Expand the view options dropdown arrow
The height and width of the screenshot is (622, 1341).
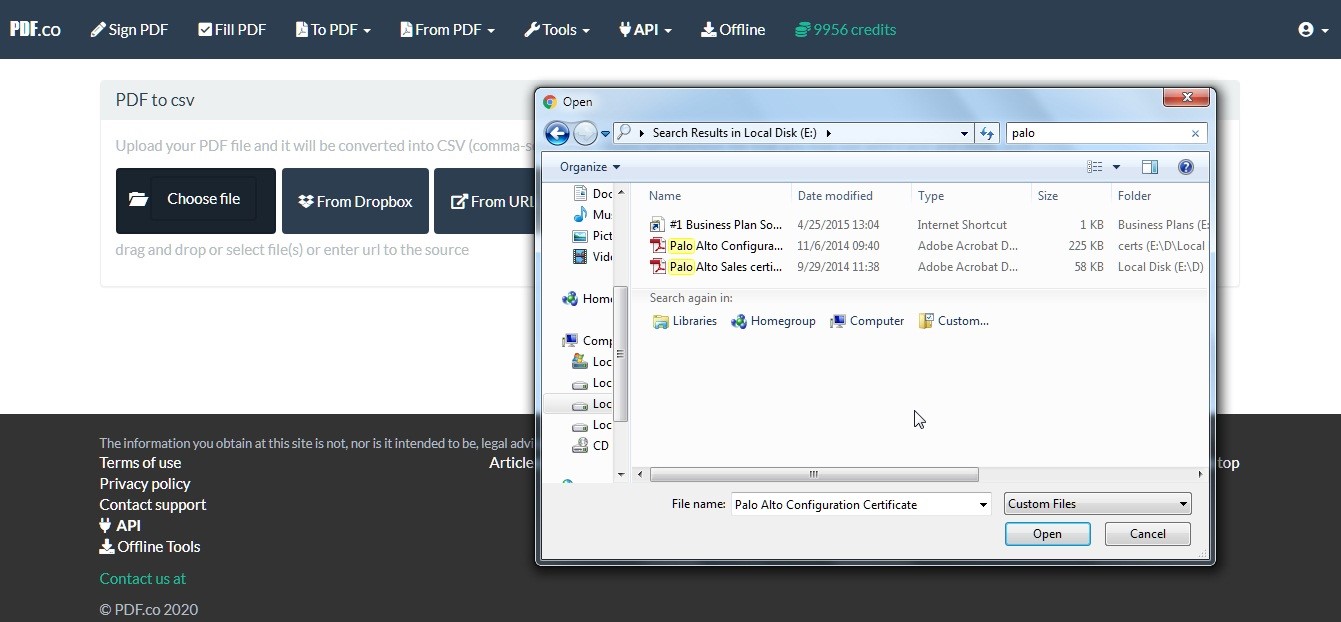pyautogui.click(x=1116, y=167)
